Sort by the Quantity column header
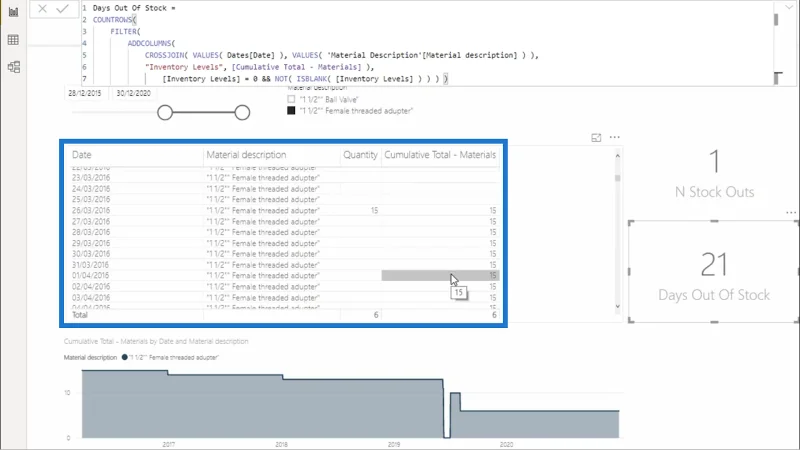 tap(360, 155)
